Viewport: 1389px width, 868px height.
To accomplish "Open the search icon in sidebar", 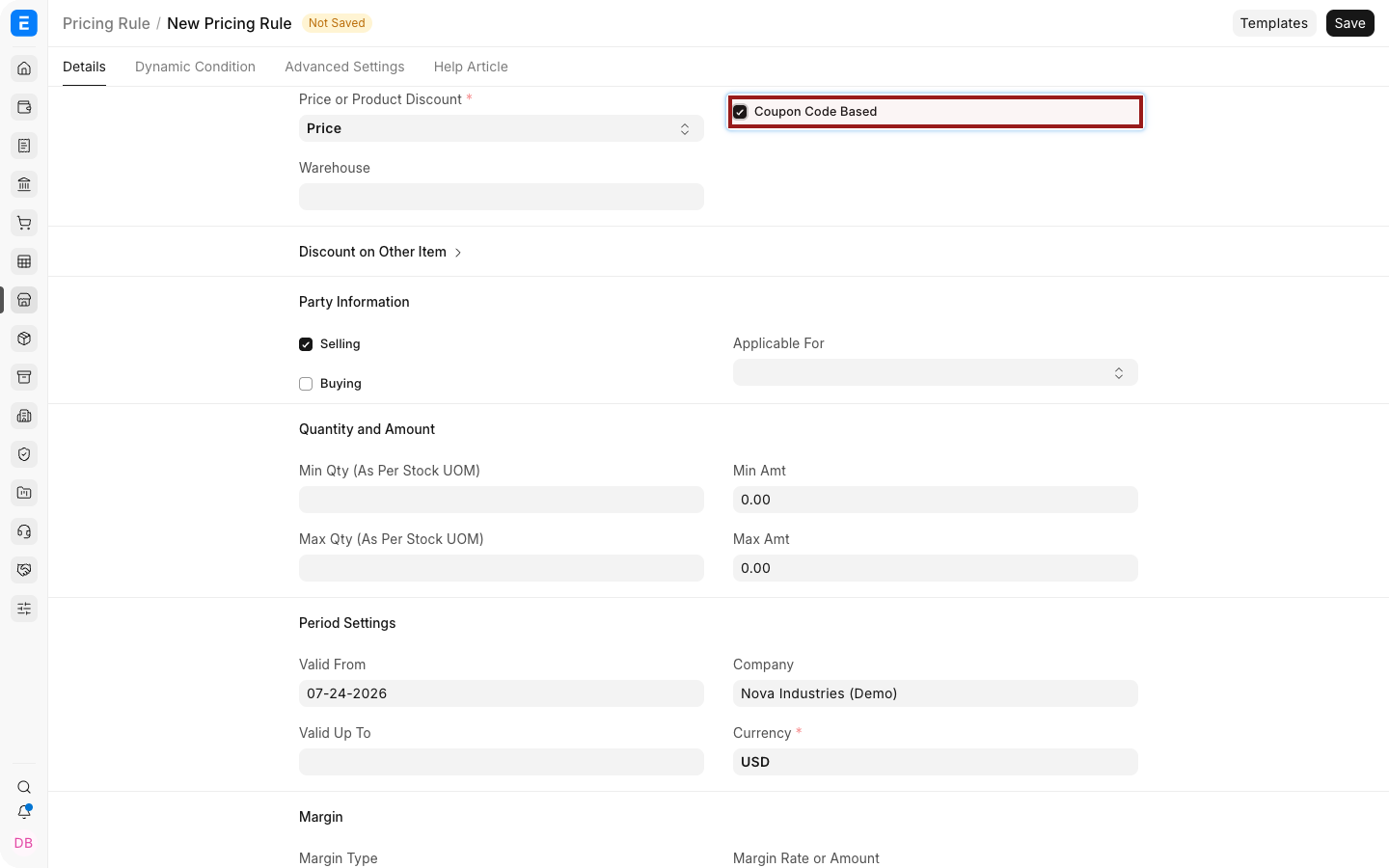I will coord(24,787).
